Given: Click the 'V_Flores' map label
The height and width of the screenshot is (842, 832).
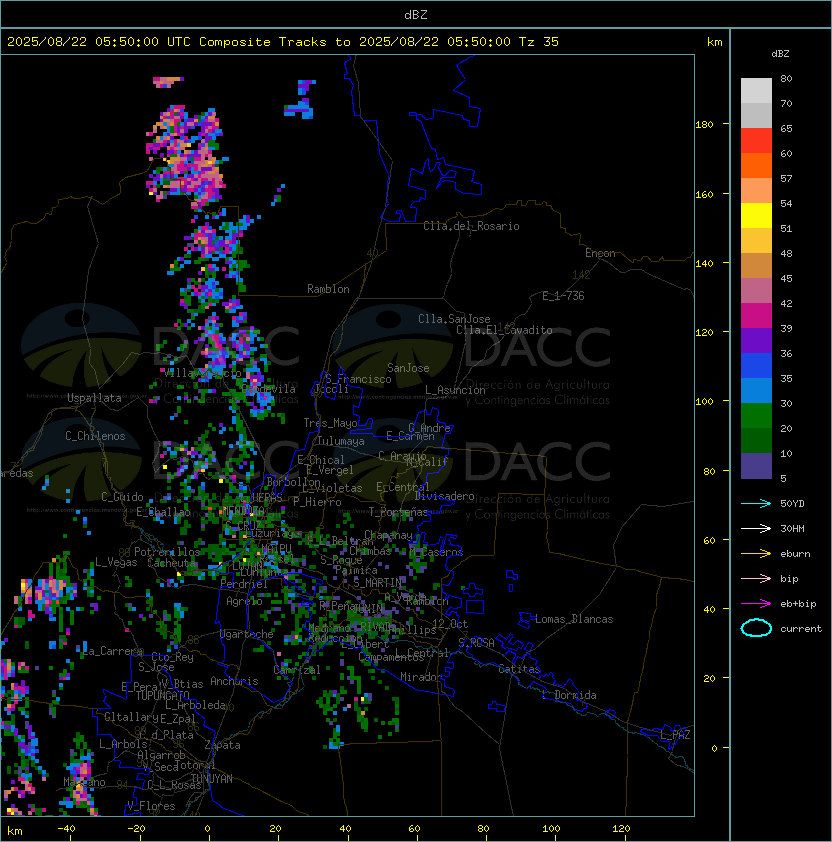Looking at the screenshot, I should coord(151,806).
